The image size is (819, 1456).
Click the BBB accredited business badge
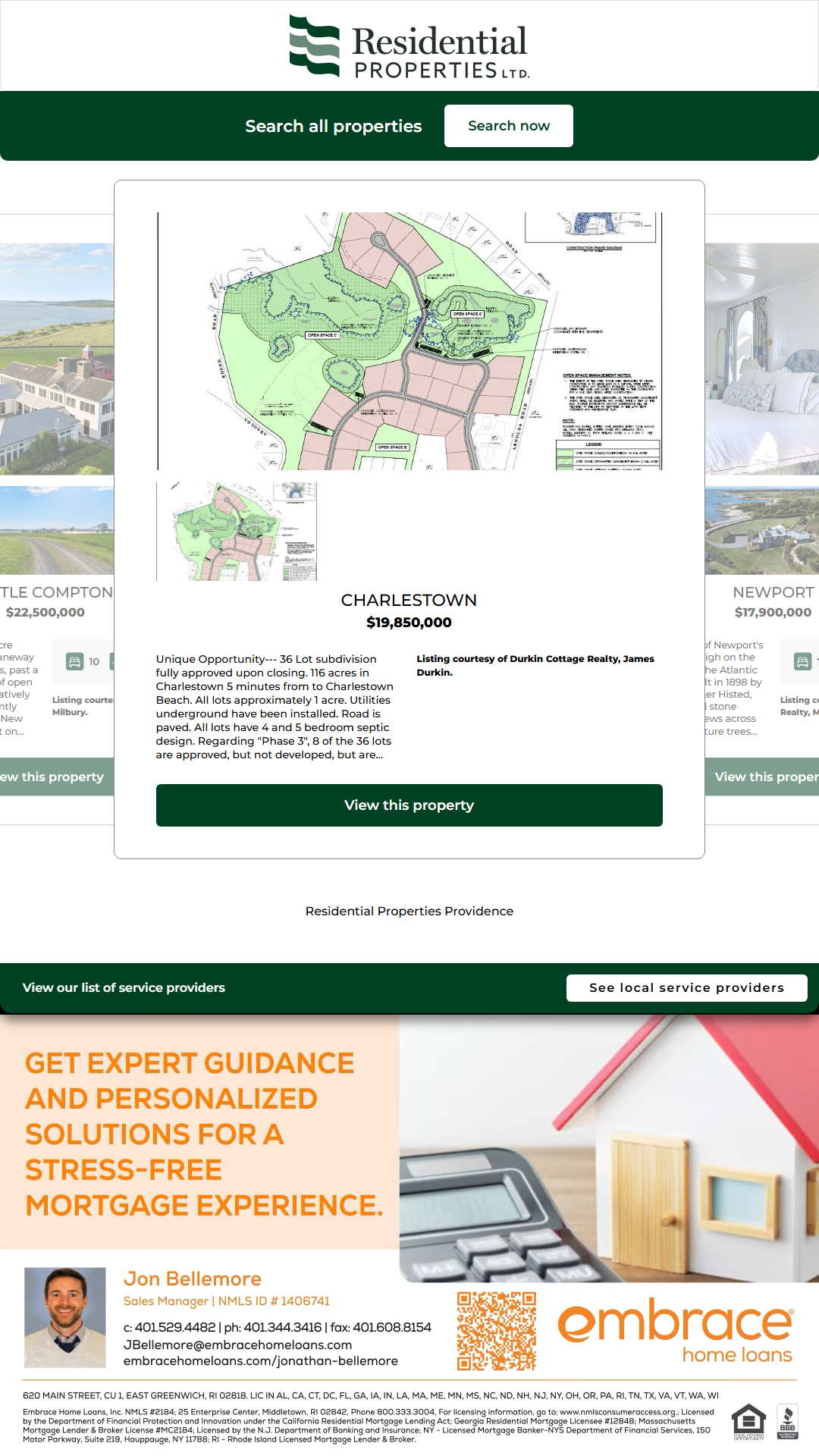coord(788,1421)
